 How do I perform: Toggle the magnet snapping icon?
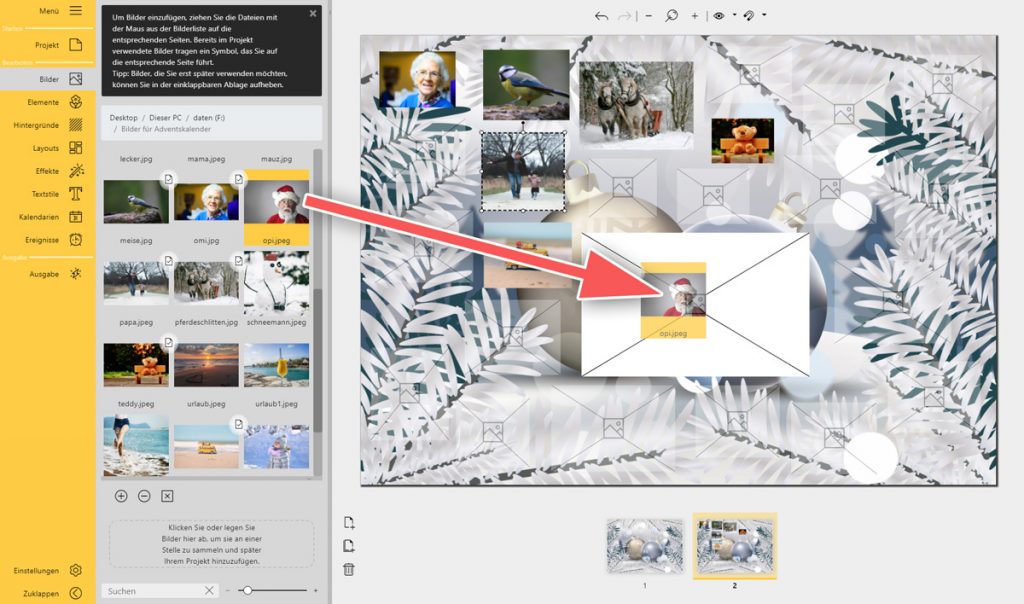click(749, 16)
